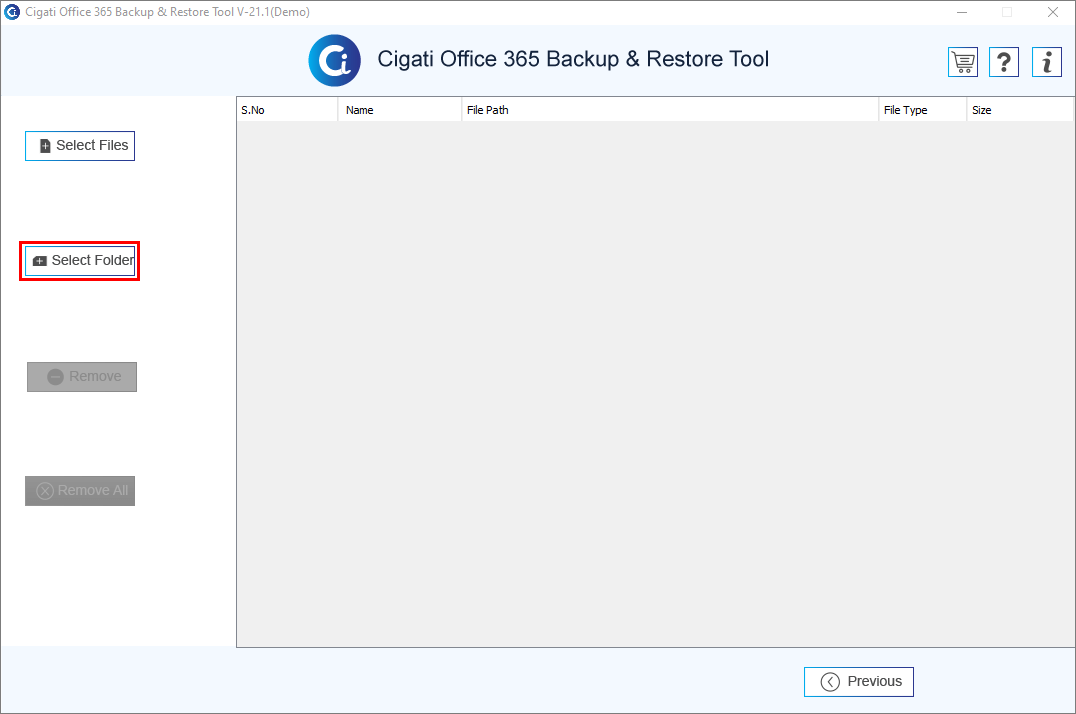Show the about info icon
1076x714 pixels.
1046,62
